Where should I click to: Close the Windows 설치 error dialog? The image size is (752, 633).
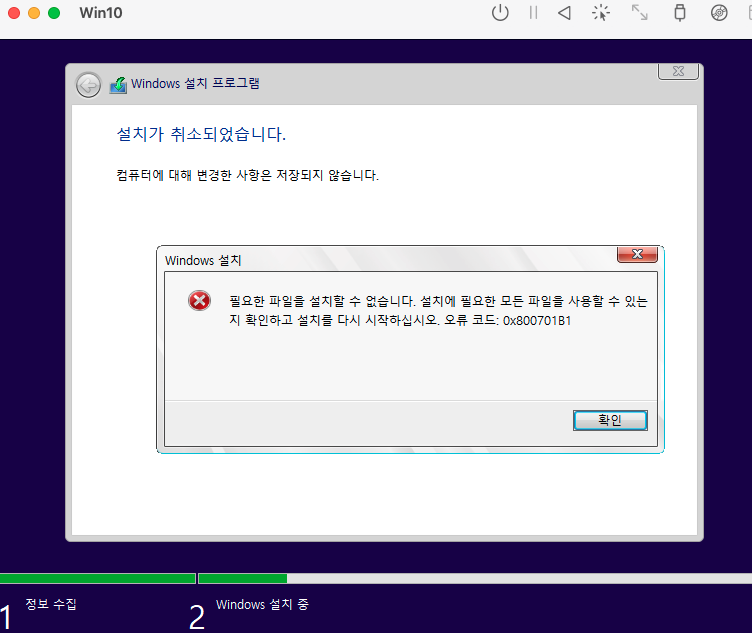click(637, 254)
